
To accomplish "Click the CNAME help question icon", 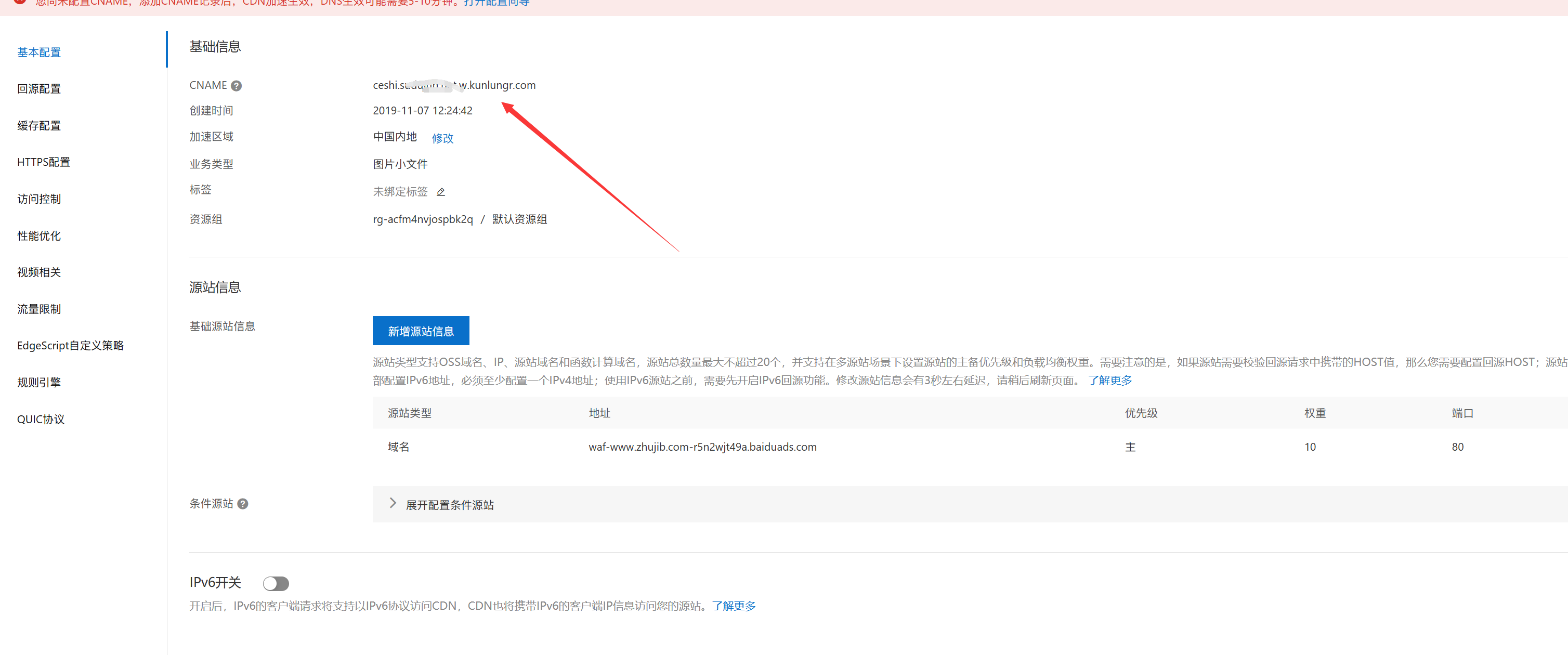I will (x=236, y=86).
